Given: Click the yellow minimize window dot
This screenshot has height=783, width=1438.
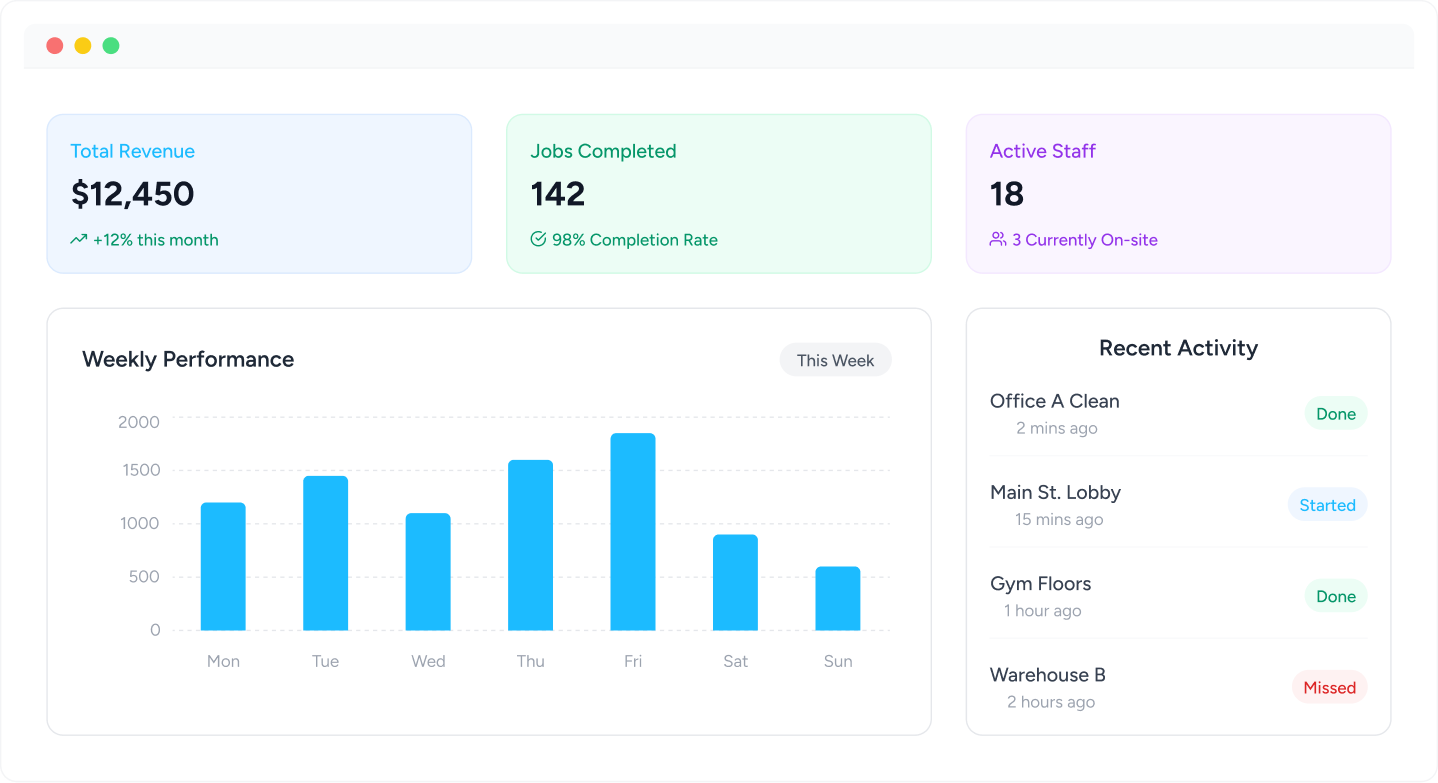Looking at the screenshot, I should click(x=83, y=46).
